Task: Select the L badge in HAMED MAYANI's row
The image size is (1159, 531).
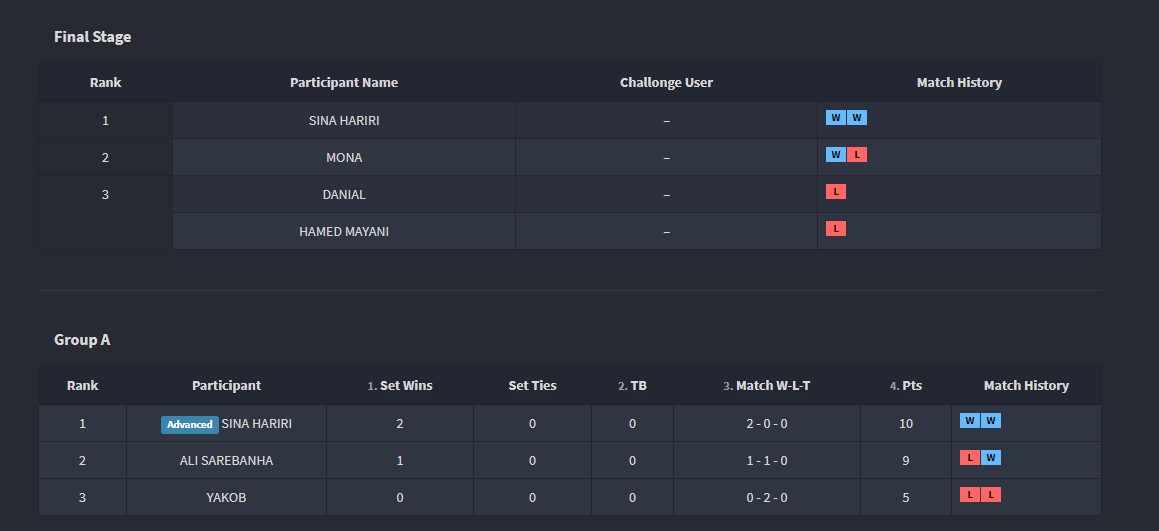Action: [x=835, y=229]
